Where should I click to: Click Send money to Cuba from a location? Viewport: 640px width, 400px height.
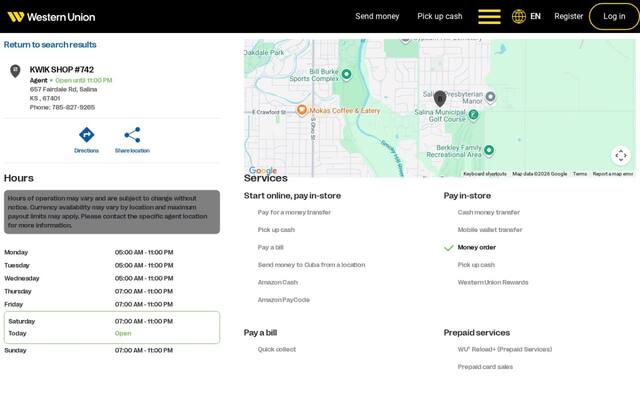click(x=311, y=265)
